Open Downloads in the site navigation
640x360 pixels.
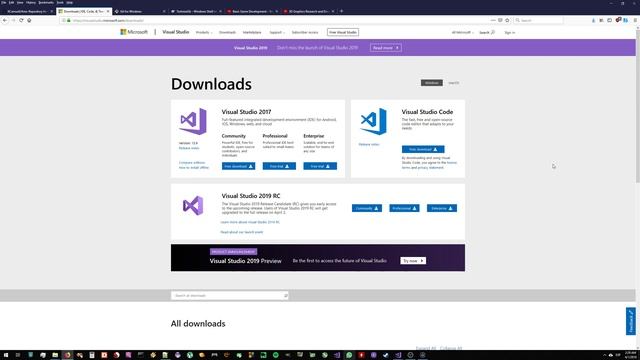click(227, 32)
